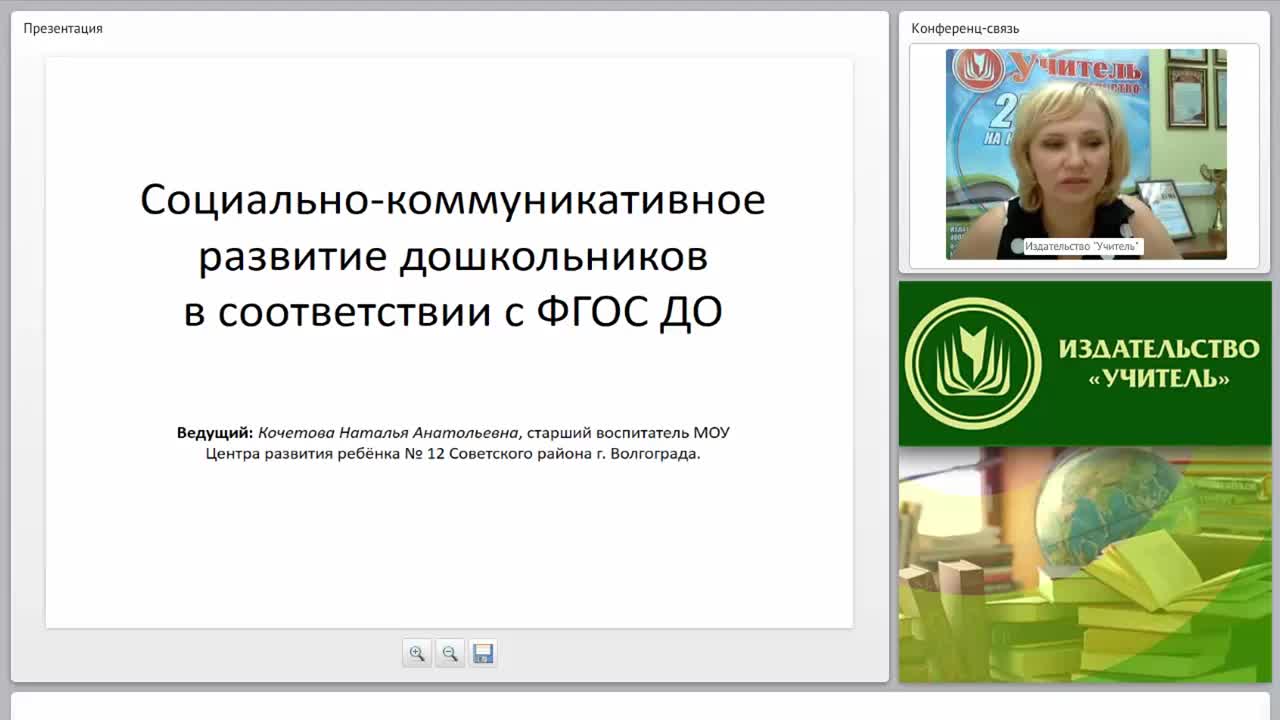Click the presenter name Кочетова Наталья Анатольевна

coord(389,433)
